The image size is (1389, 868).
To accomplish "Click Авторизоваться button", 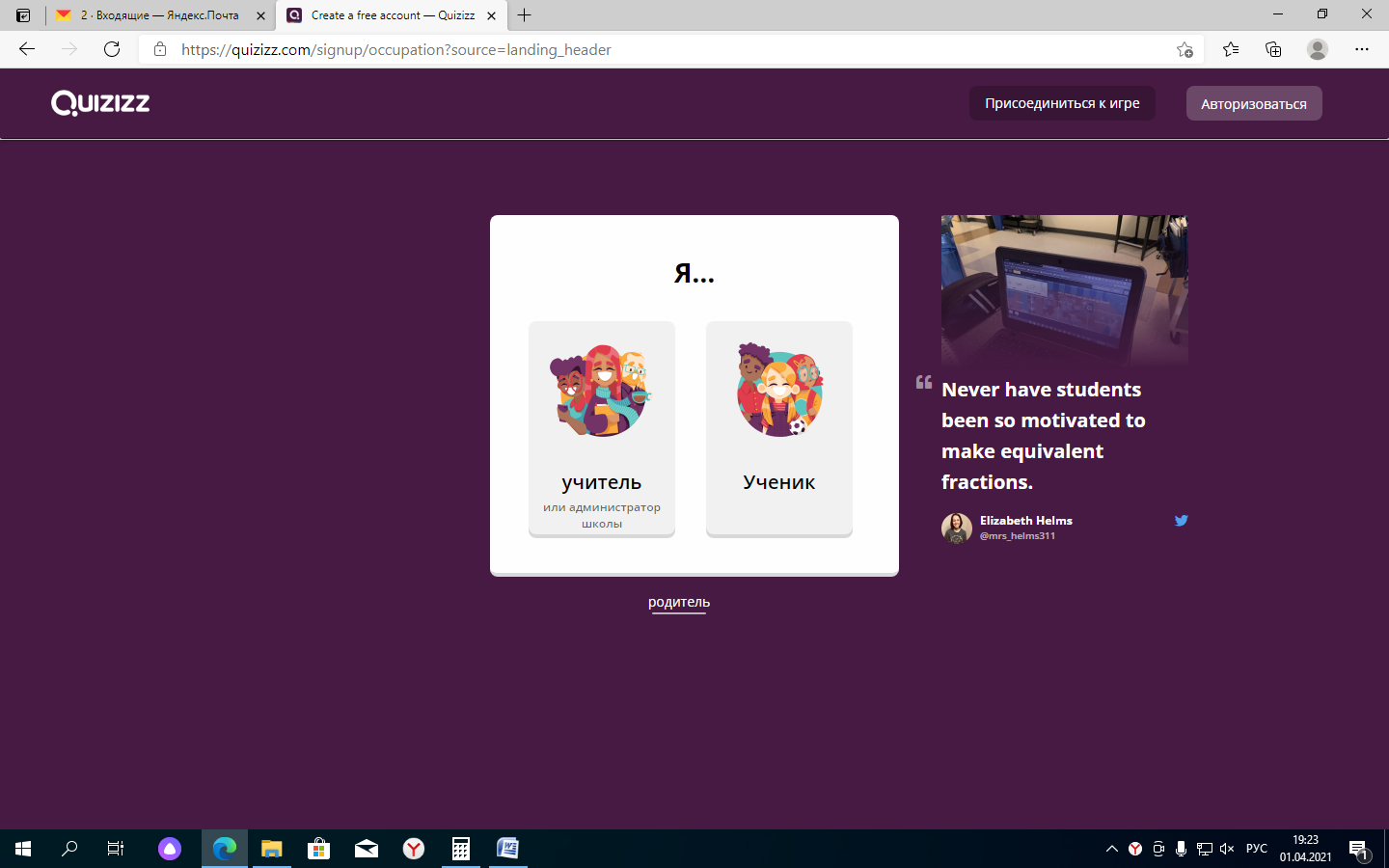I will pyautogui.click(x=1254, y=103).
